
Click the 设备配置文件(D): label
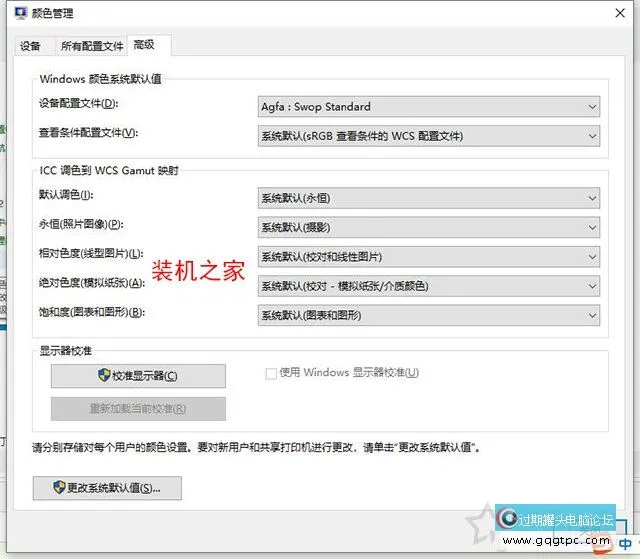pos(78,104)
